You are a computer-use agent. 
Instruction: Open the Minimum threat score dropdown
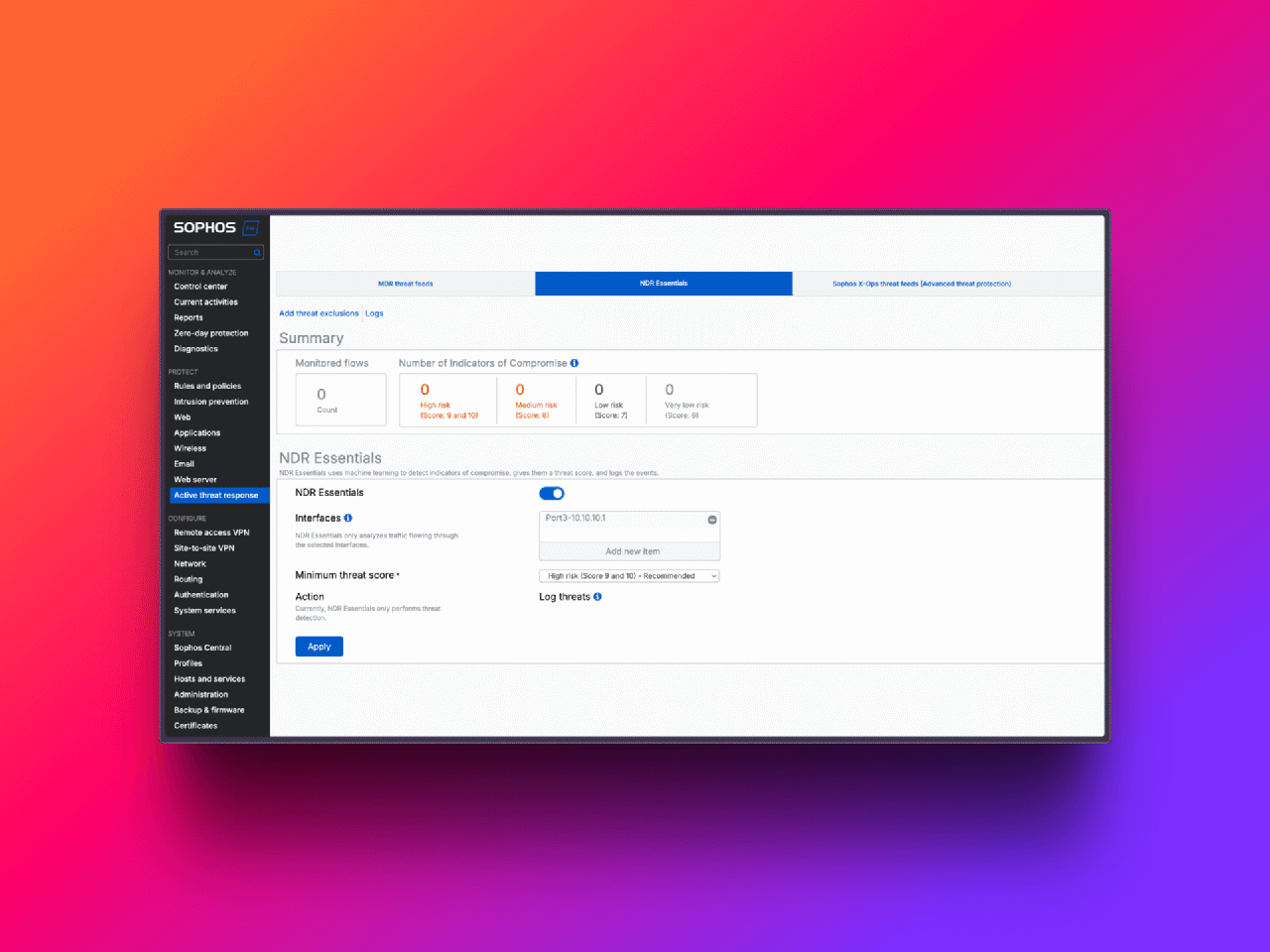pyautogui.click(x=629, y=575)
